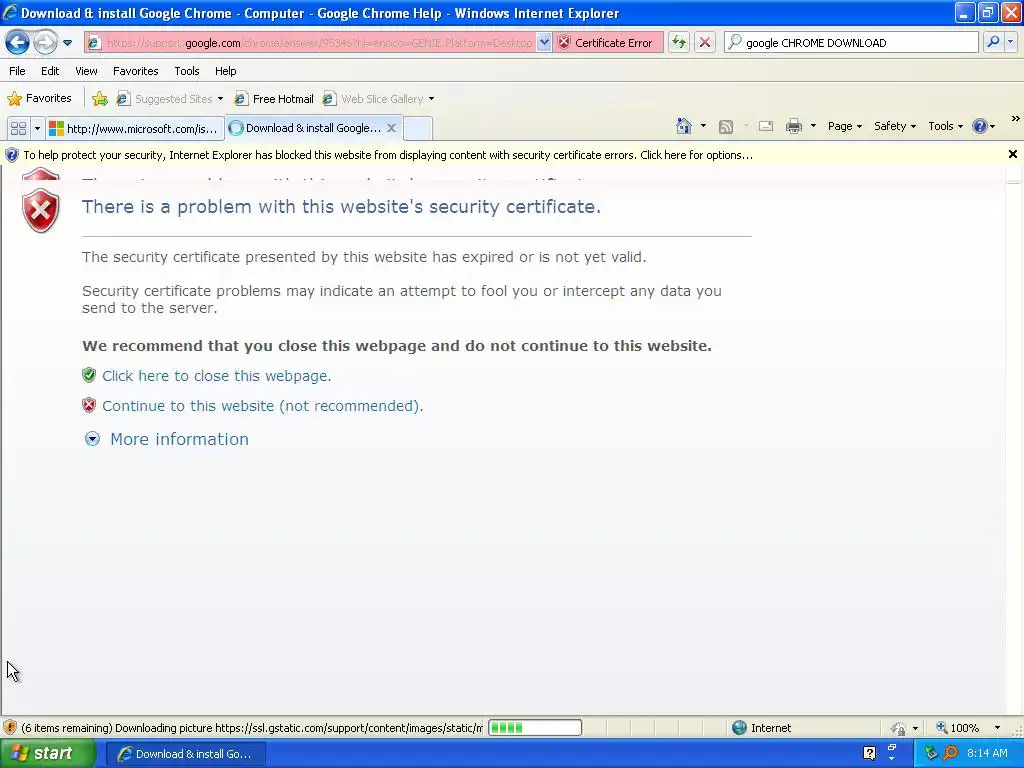Click the Refresh page icon

coord(679,43)
